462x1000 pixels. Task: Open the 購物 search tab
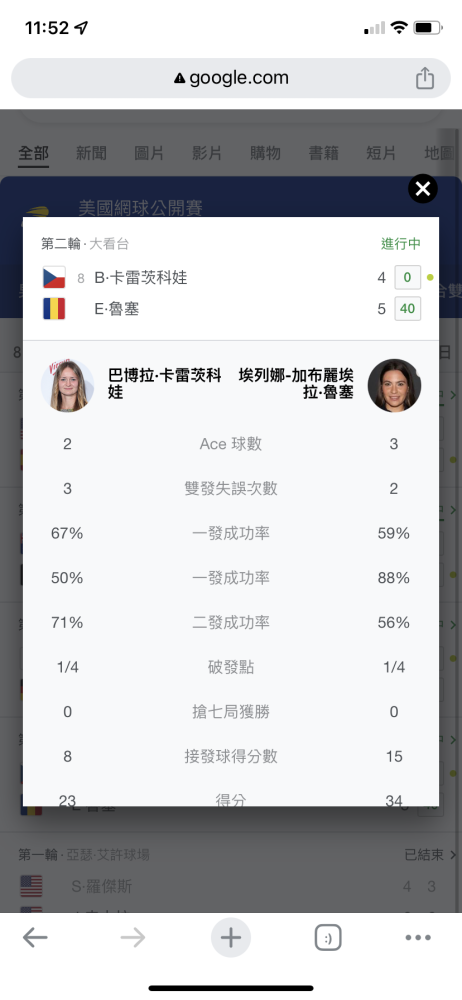pyautogui.click(x=265, y=153)
